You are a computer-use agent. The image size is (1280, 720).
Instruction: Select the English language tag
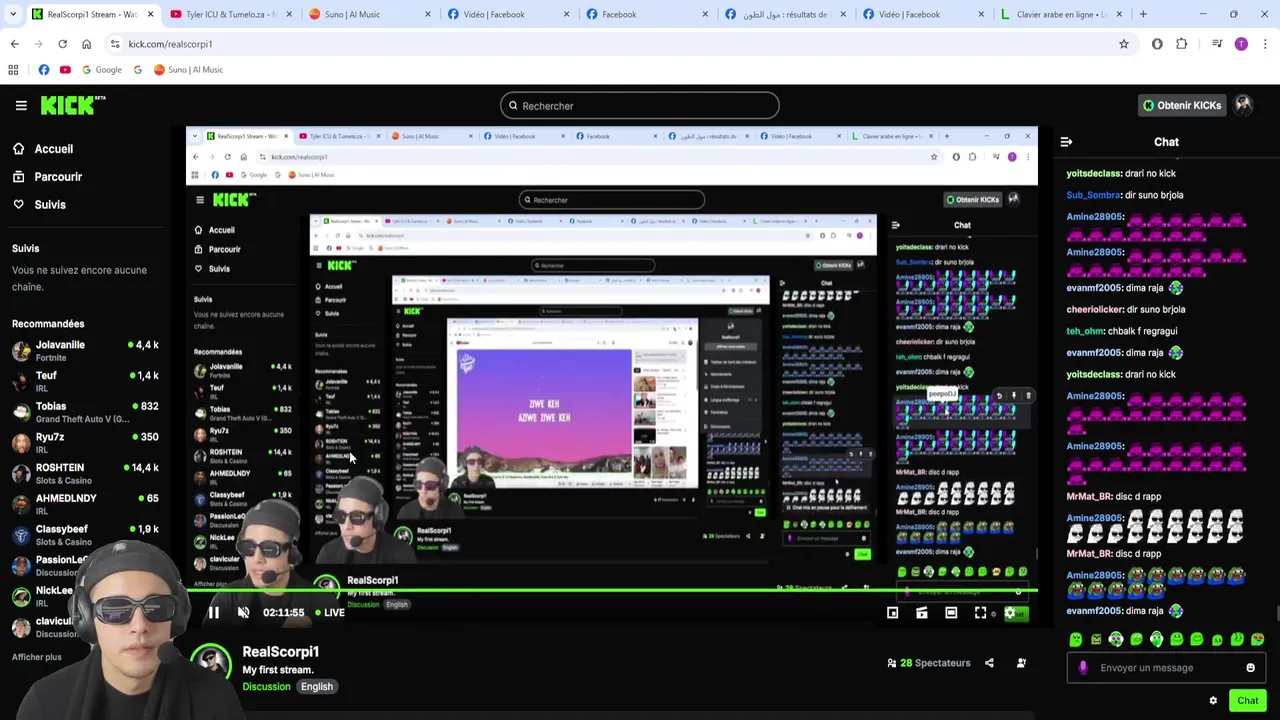(x=317, y=687)
